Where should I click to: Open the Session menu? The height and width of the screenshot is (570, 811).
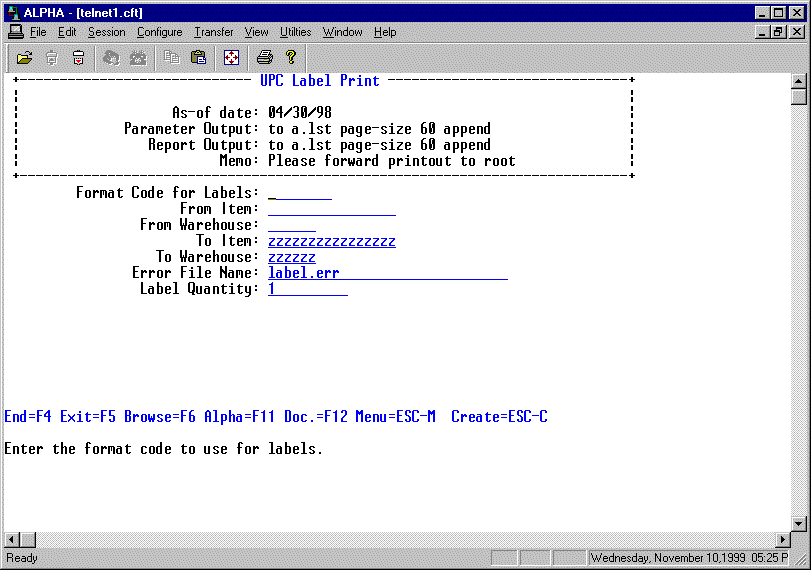(x=106, y=32)
